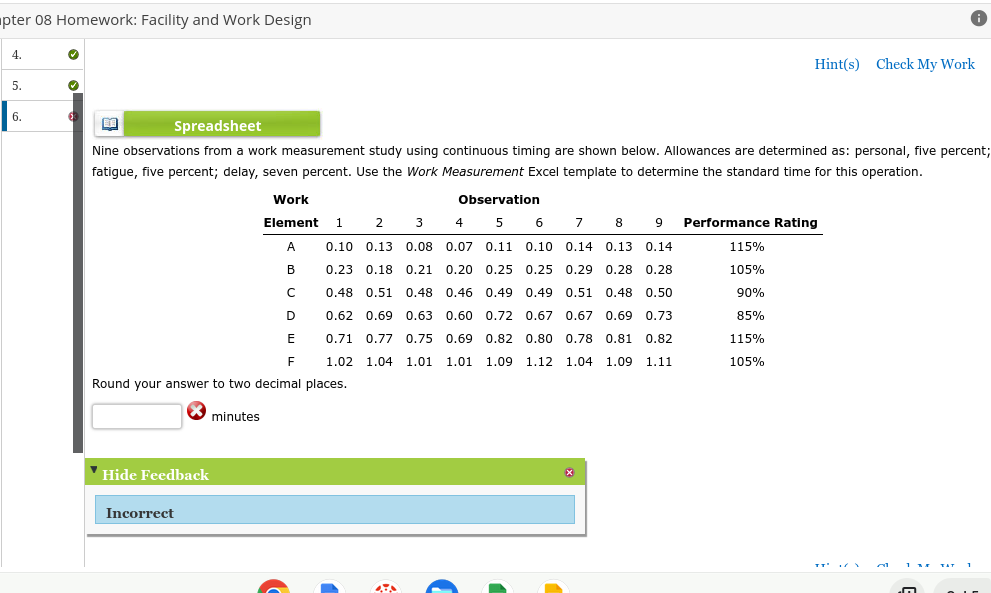Click the red status icon on question 6
The height and width of the screenshot is (593, 991).
click(x=72, y=116)
